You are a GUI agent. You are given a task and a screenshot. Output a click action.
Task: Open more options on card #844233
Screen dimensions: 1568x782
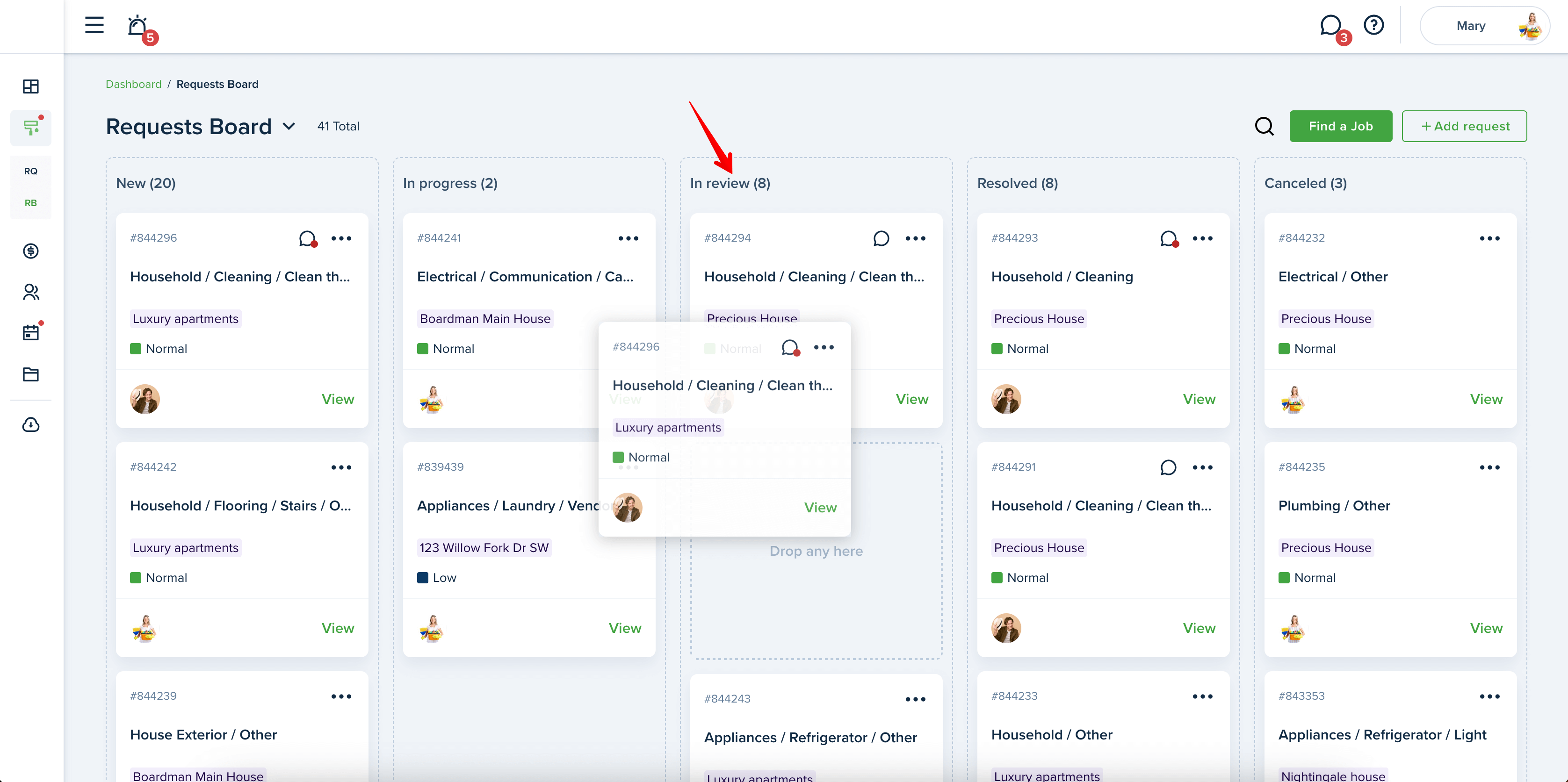pyautogui.click(x=1203, y=696)
